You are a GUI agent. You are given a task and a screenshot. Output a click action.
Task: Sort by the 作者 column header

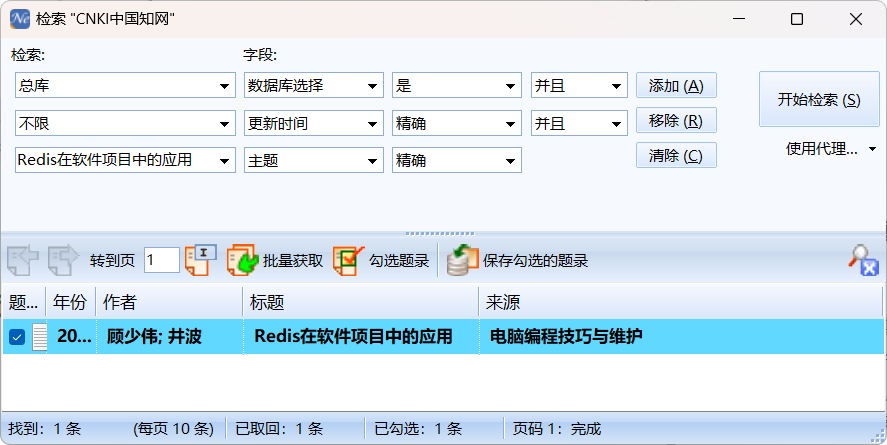click(169, 303)
